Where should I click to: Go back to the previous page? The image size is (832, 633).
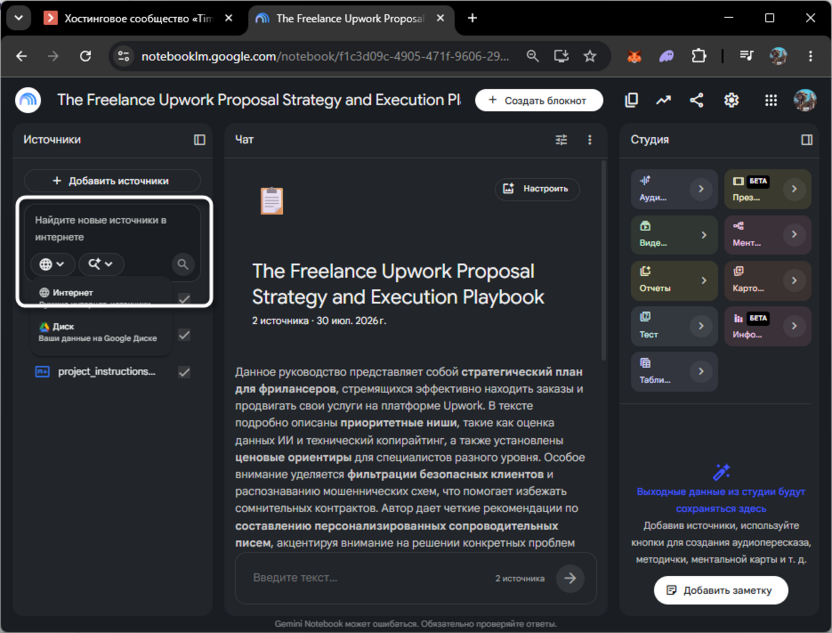click(x=21, y=56)
